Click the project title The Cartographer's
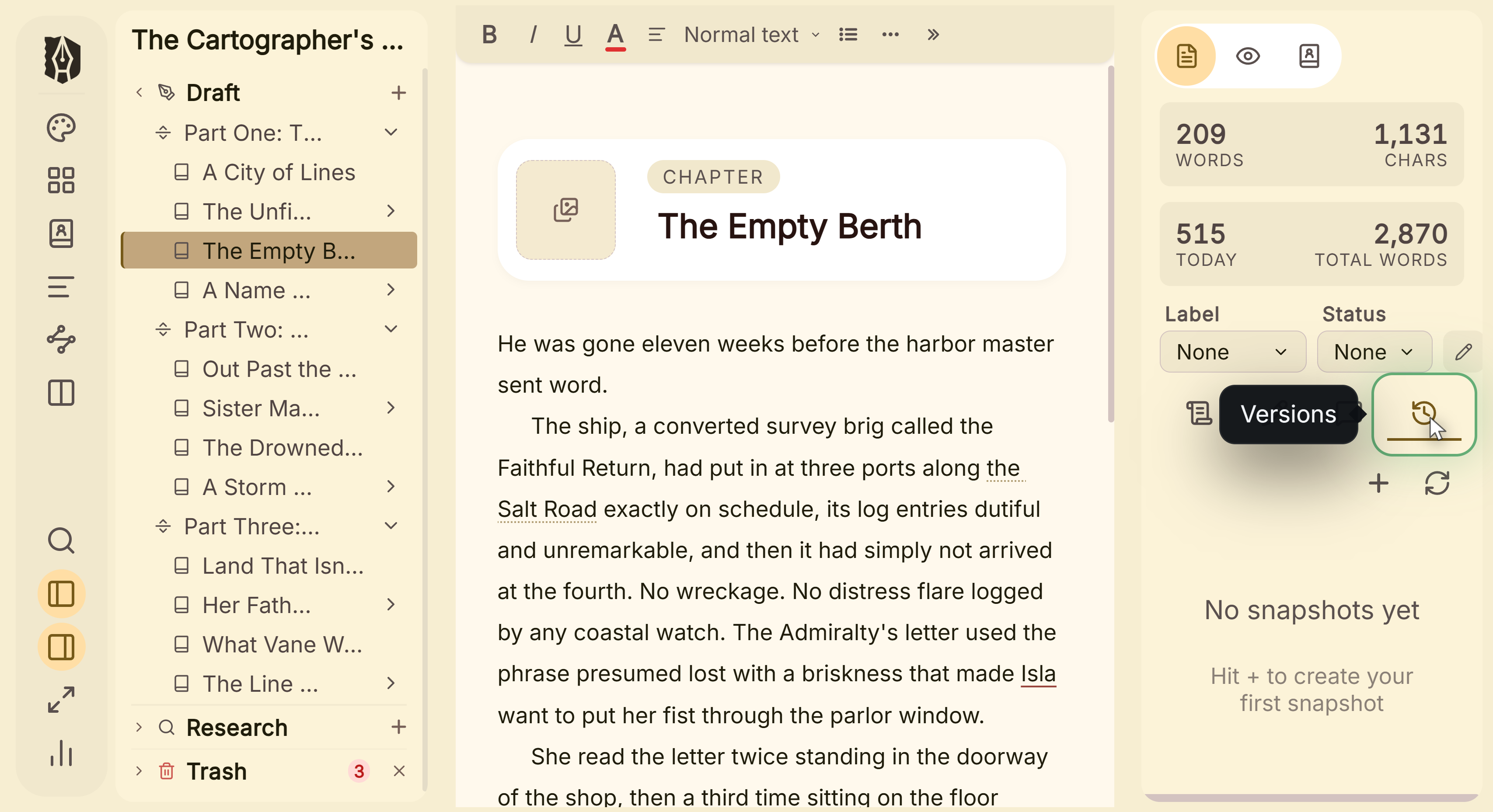1493x812 pixels. click(x=267, y=40)
